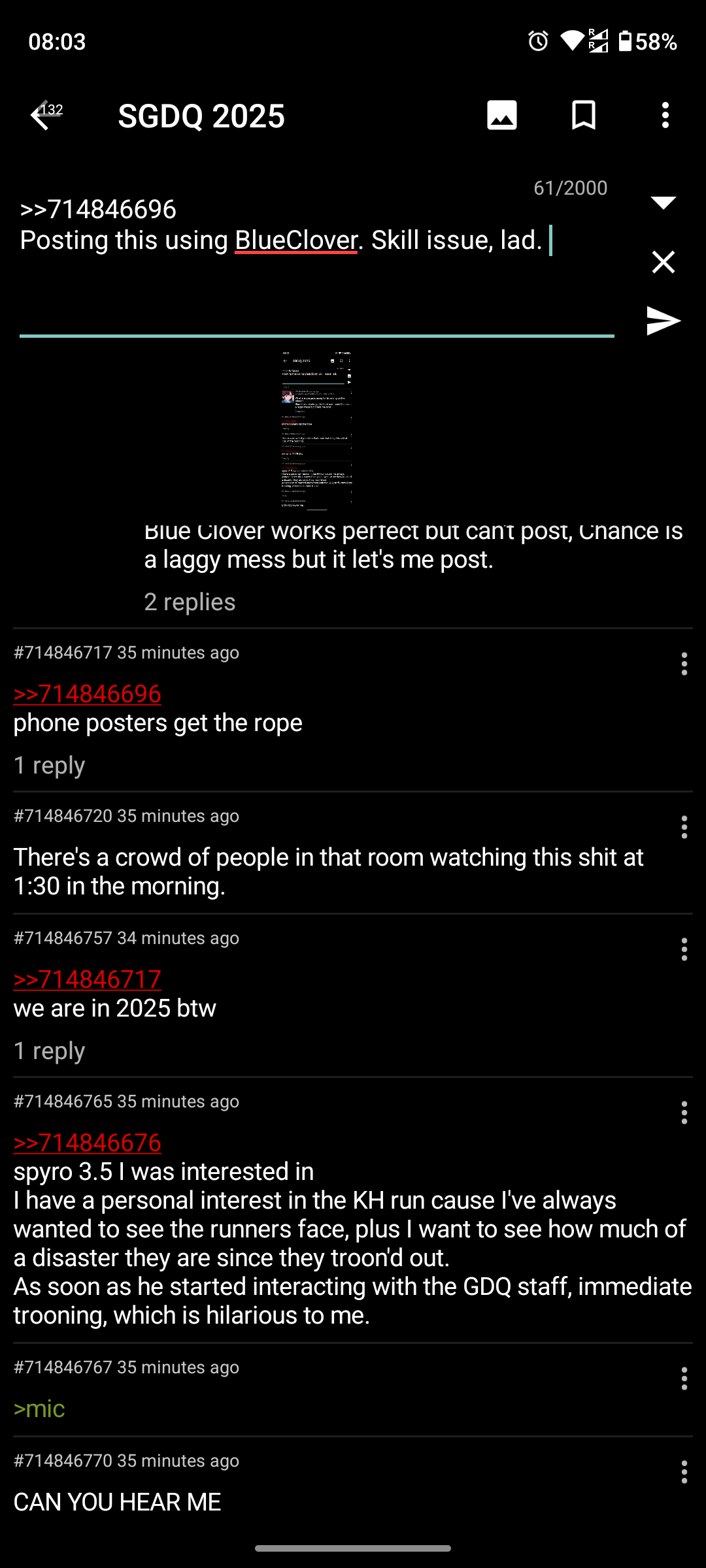This screenshot has width=706, height=1568.
Task: Open the thread image gallery icon
Action: (x=502, y=116)
